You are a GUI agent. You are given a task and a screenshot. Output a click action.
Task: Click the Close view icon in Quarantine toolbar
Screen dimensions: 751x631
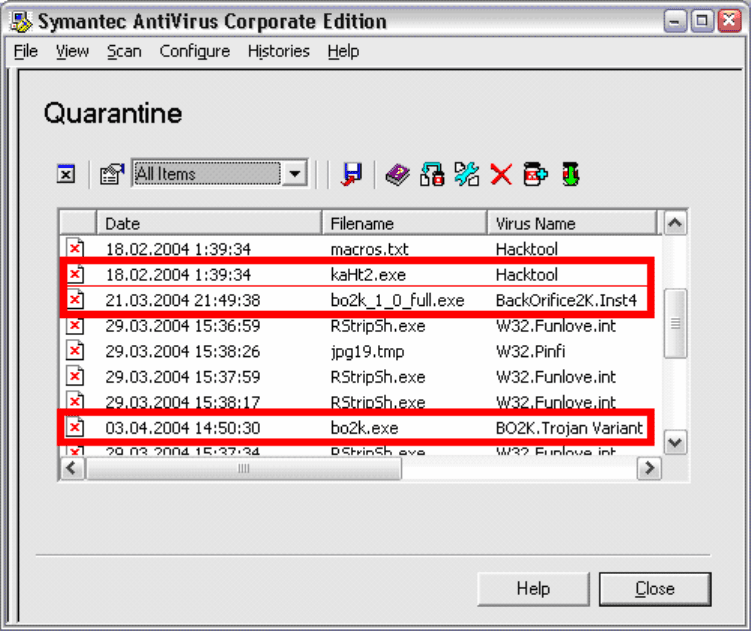tap(66, 173)
